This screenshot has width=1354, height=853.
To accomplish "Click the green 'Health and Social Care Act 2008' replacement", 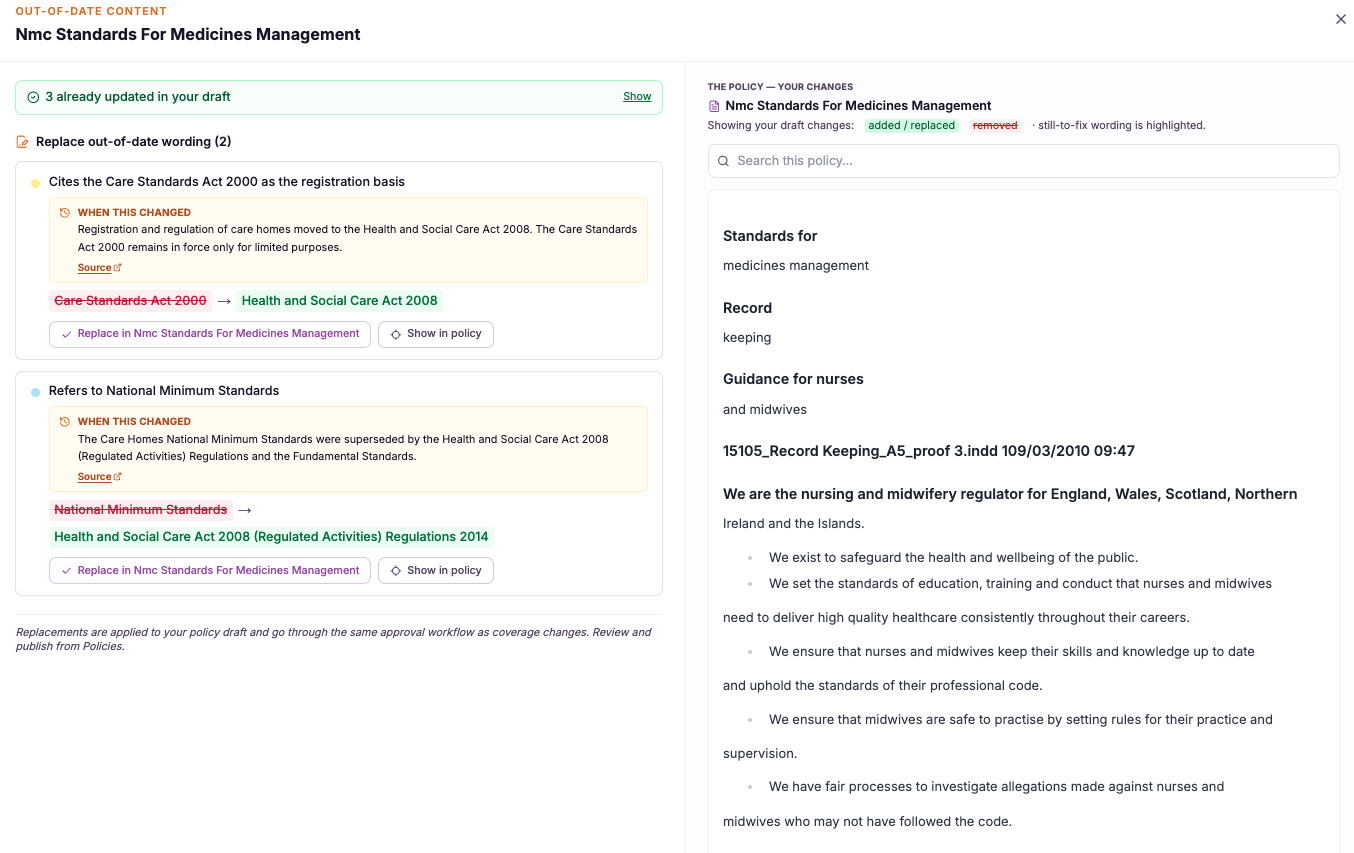I will pyautogui.click(x=340, y=301).
